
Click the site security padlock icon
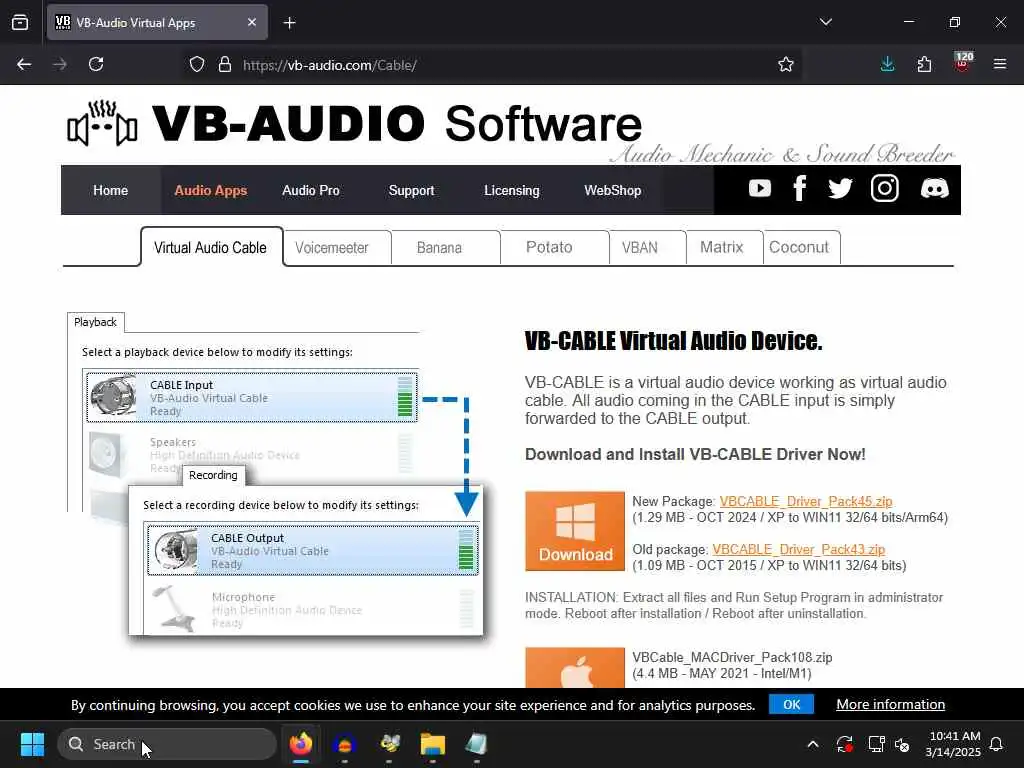coord(225,64)
